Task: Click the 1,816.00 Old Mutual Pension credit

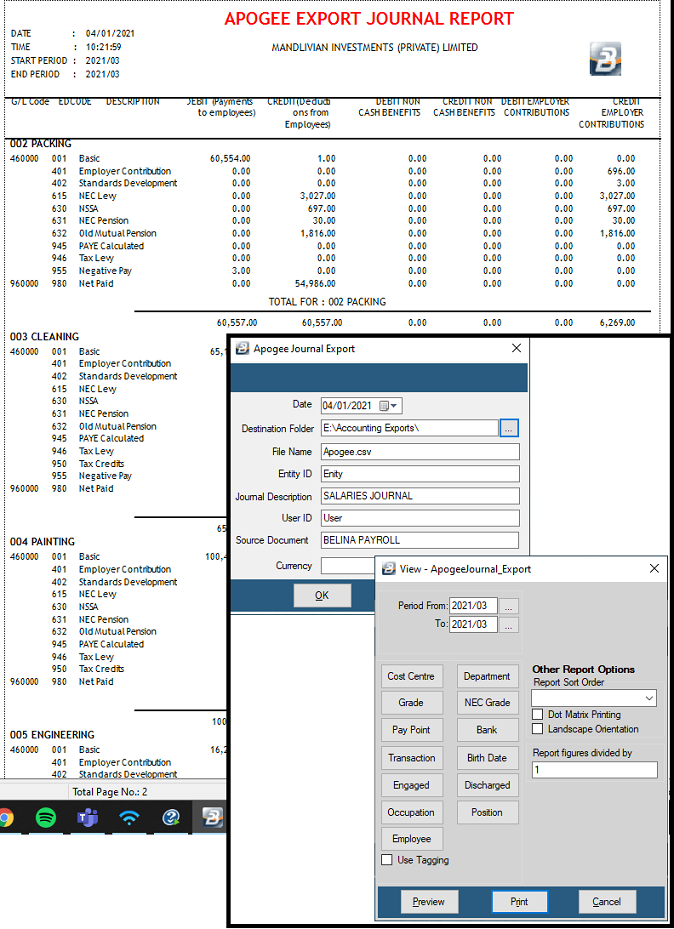Action: click(x=317, y=233)
